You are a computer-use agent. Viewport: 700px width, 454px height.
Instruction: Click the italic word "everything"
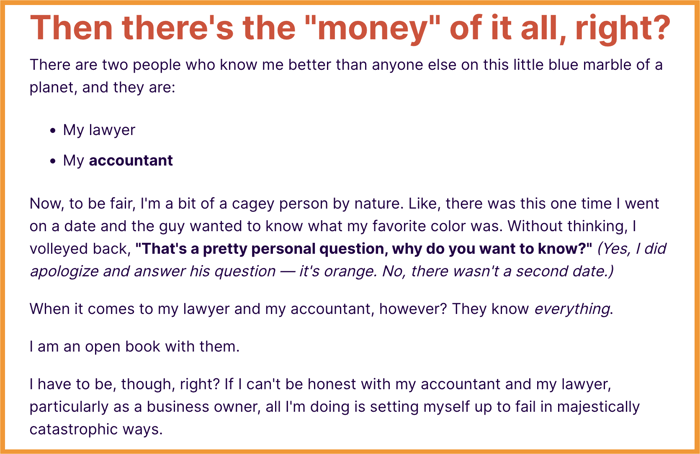tap(572, 309)
